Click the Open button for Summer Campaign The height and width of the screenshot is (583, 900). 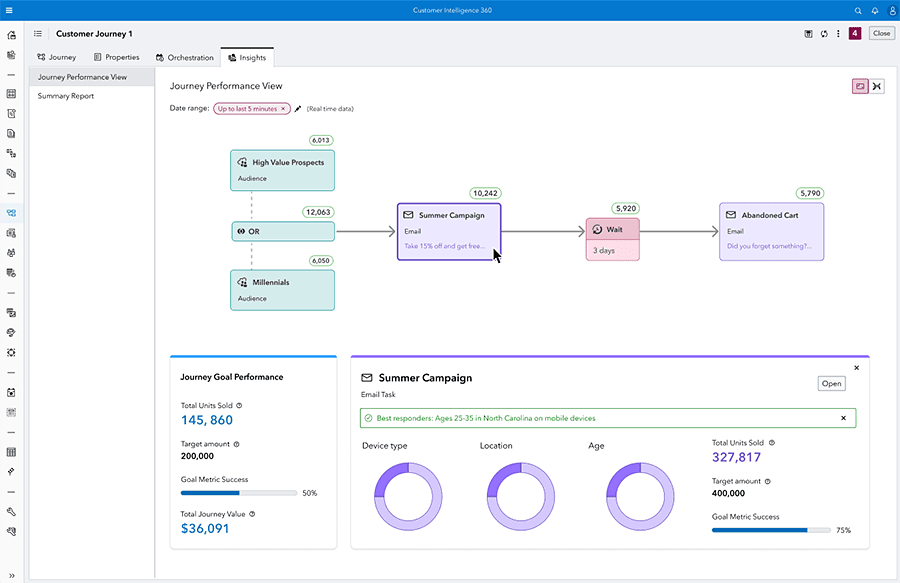[831, 383]
